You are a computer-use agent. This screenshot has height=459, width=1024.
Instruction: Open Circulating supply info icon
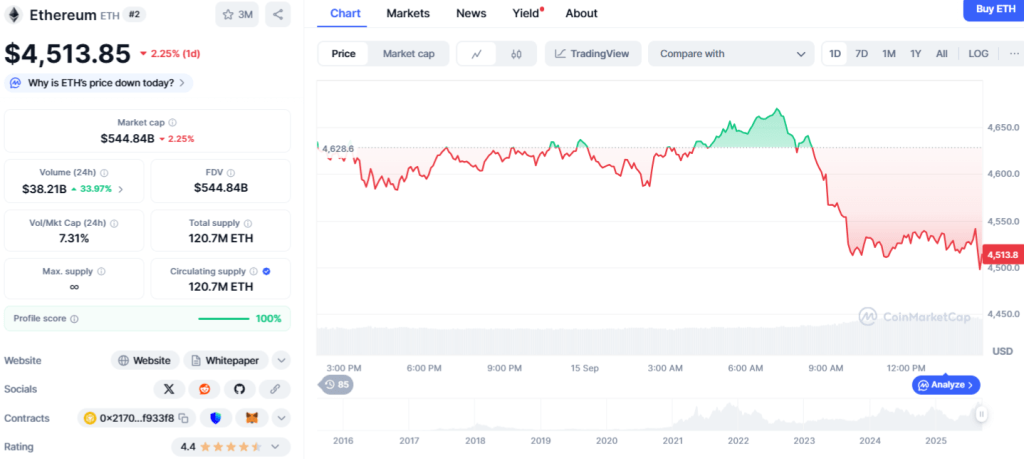[254, 271]
